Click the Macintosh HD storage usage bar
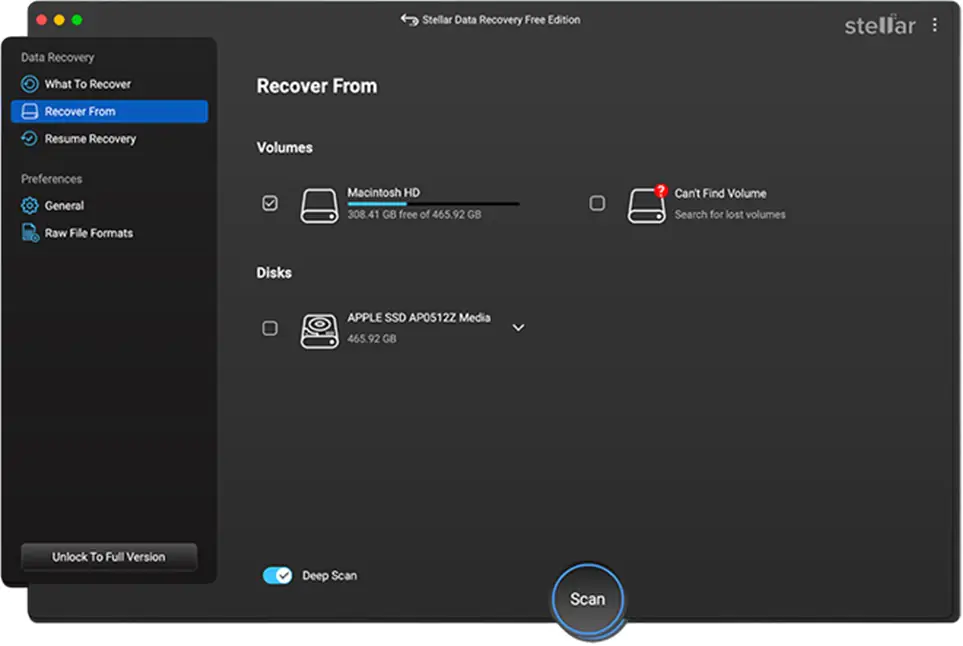The image size is (963, 646). pyautogui.click(x=434, y=203)
